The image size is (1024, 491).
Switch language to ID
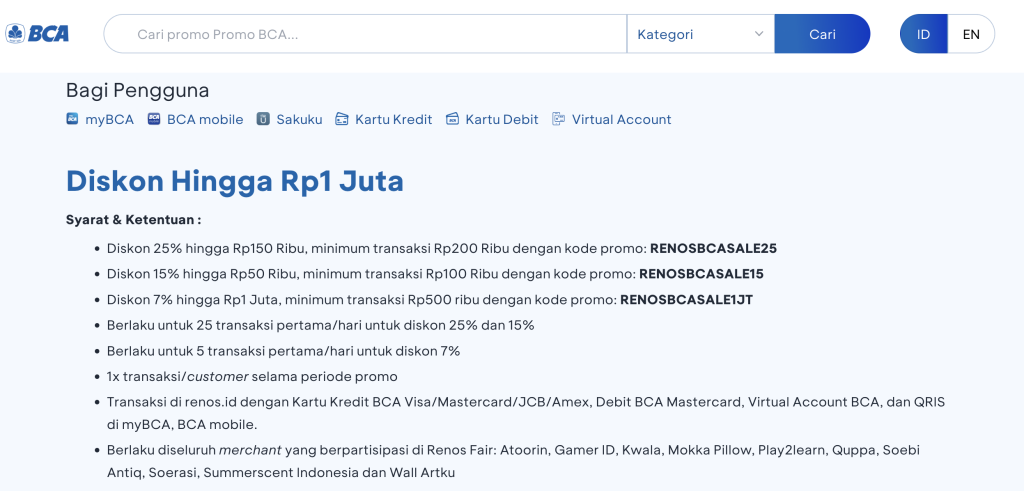coord(923,34)
